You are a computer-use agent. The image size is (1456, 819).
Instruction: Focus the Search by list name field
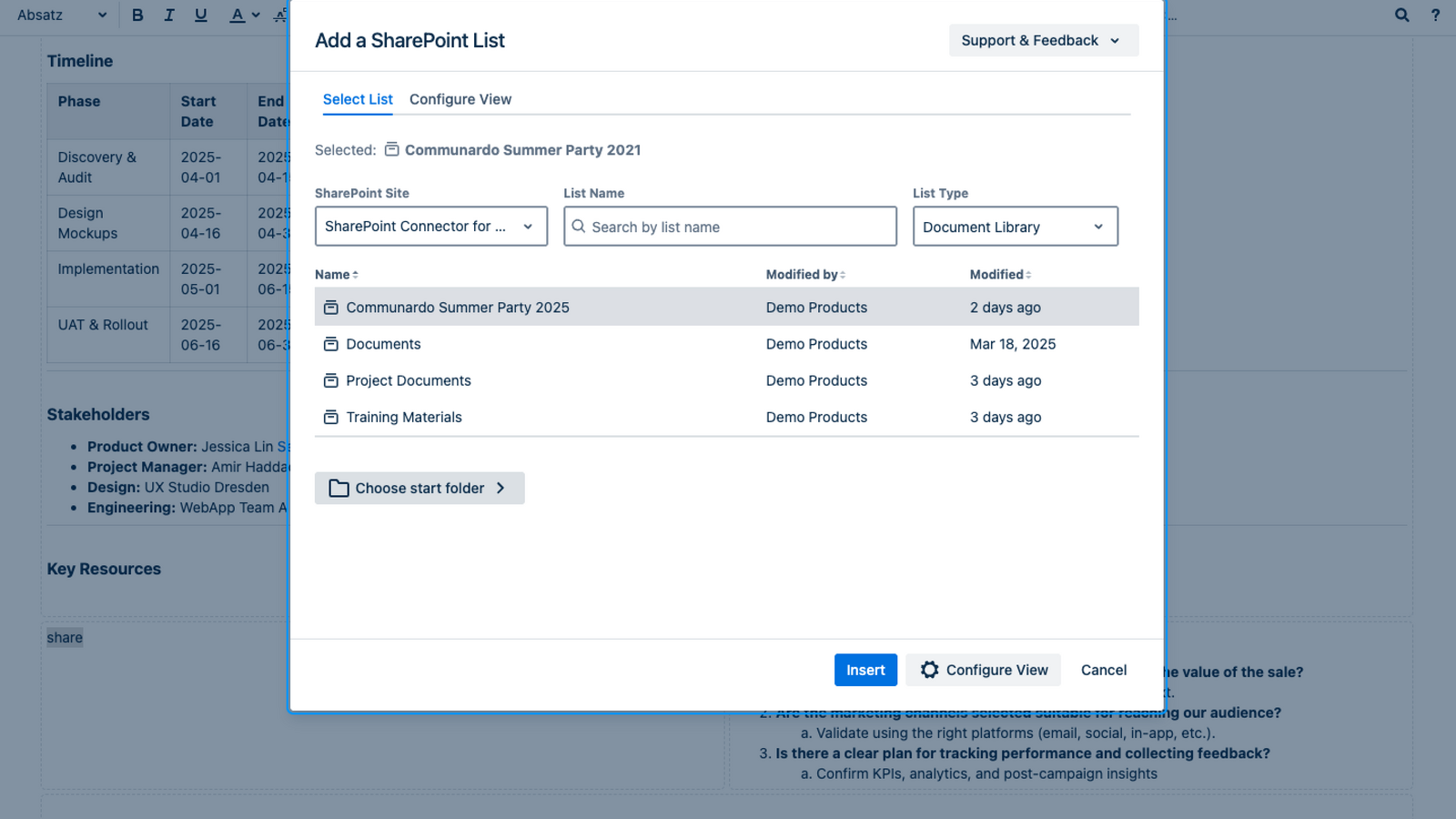[730, 226]
